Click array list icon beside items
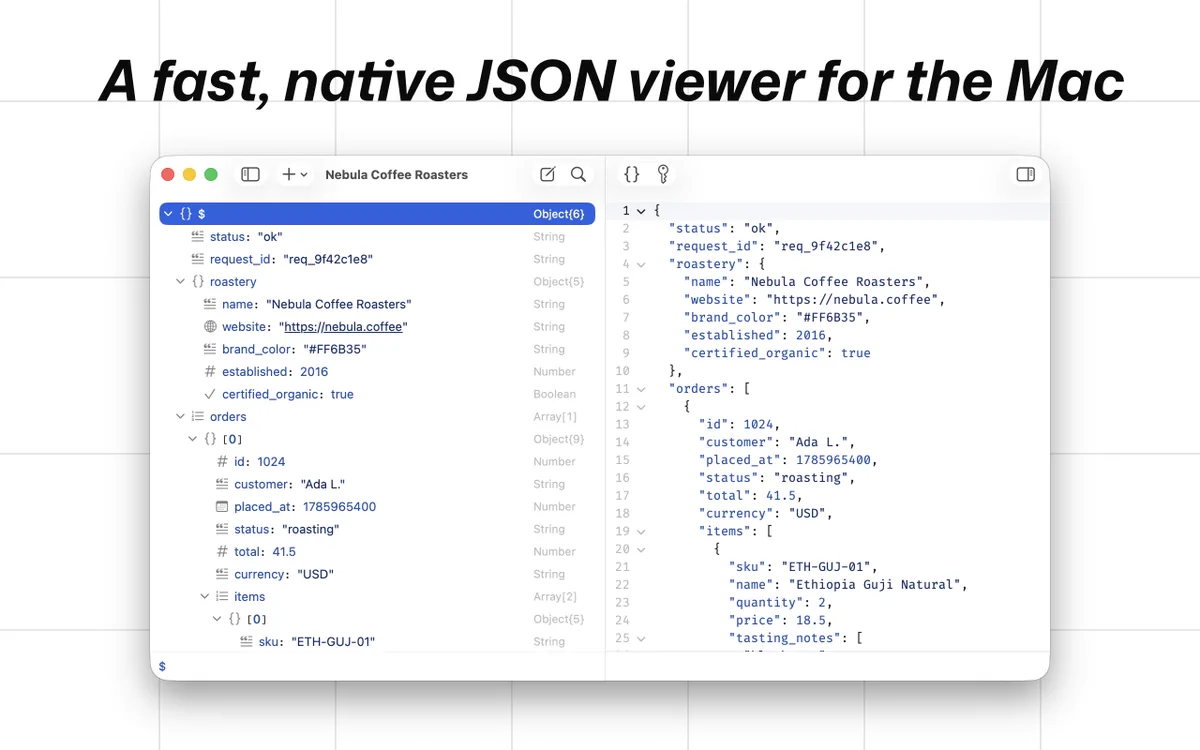 coord(222,597)
